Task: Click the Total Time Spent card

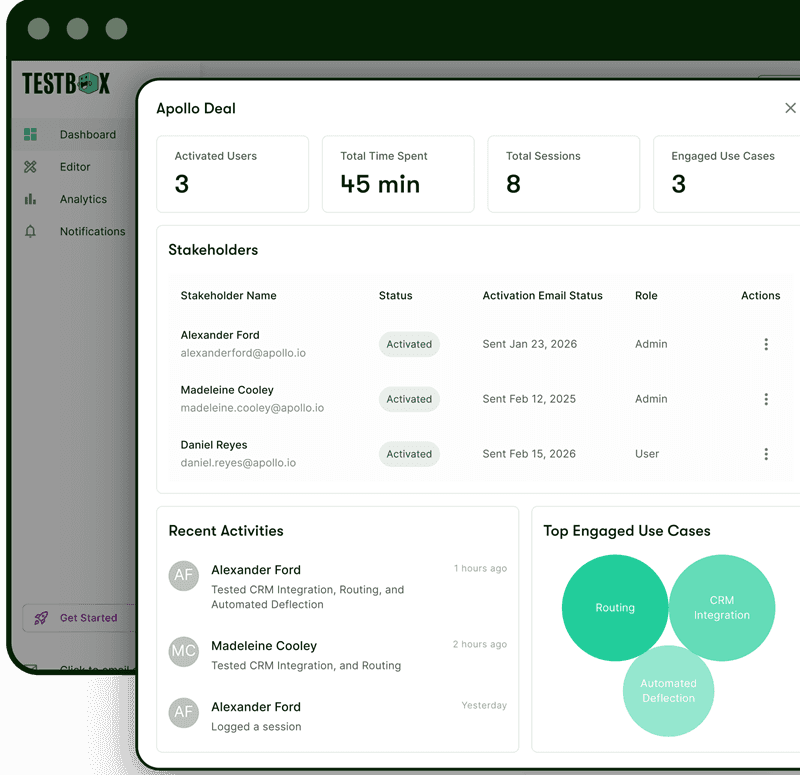Action: 398,174
